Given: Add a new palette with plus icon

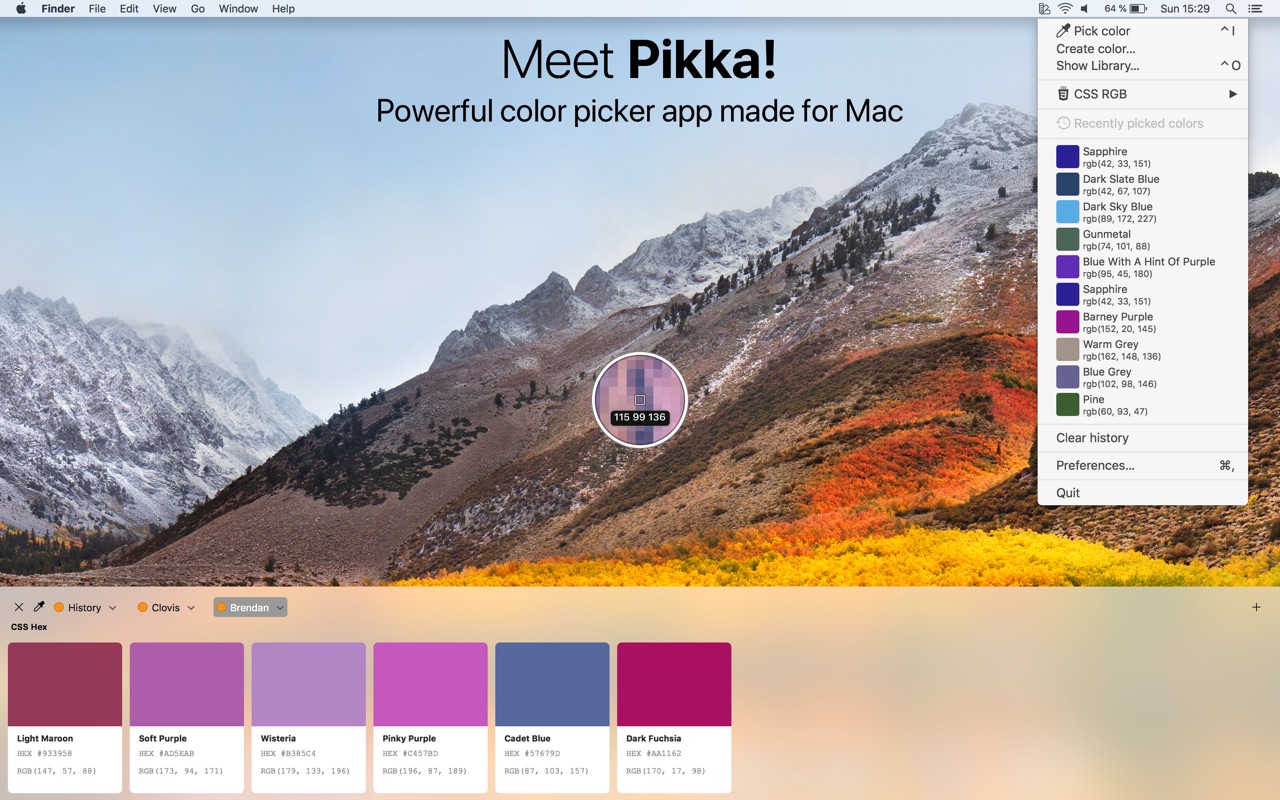Looking at the screenshot, I should tap(1257, 607).
